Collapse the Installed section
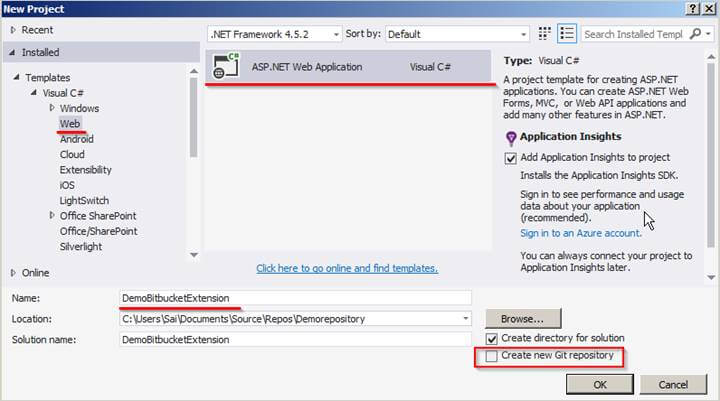Screen dimensions: 720x401 [12, 53]
